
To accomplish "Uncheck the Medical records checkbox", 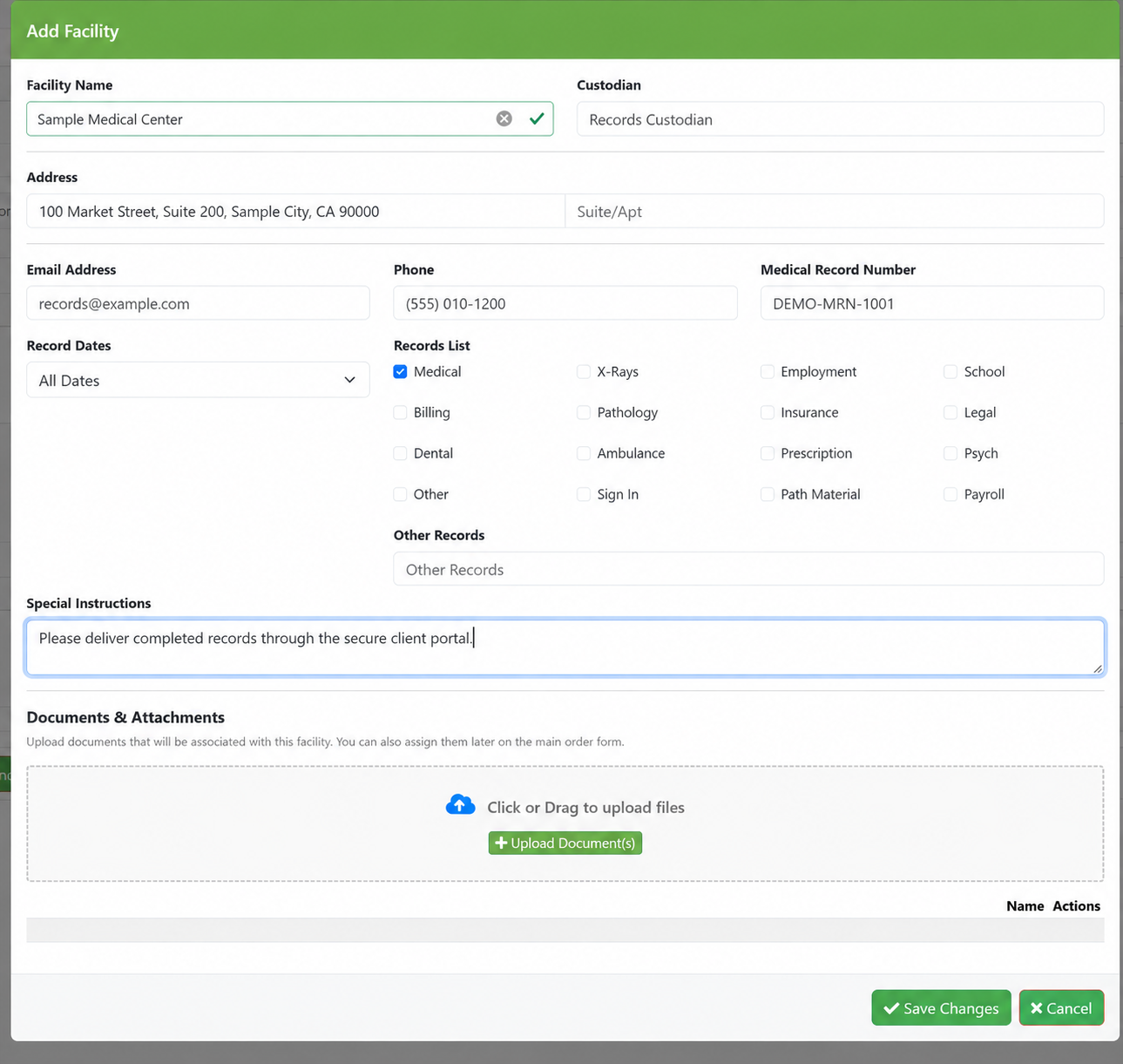I will pyautogui.click(x=401, y=371).
